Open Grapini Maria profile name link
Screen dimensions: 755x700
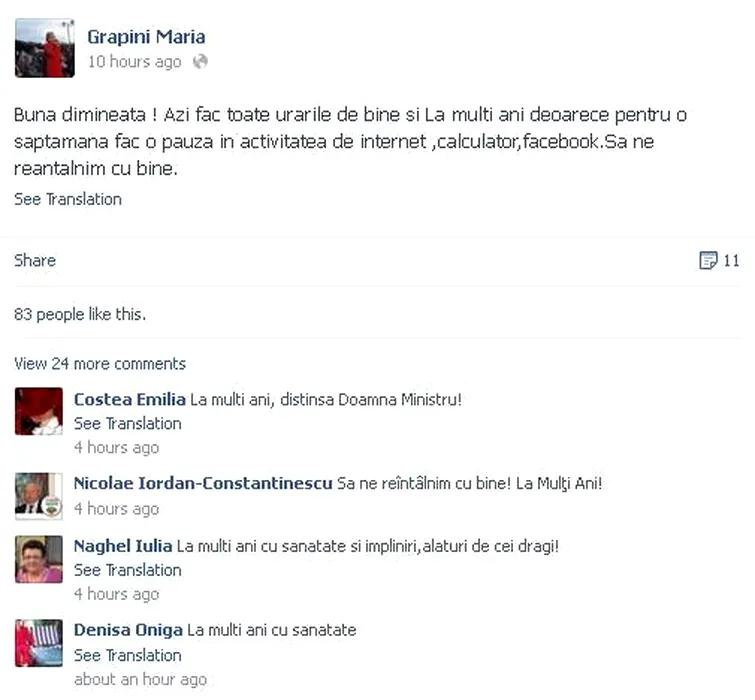pos(146,37)
